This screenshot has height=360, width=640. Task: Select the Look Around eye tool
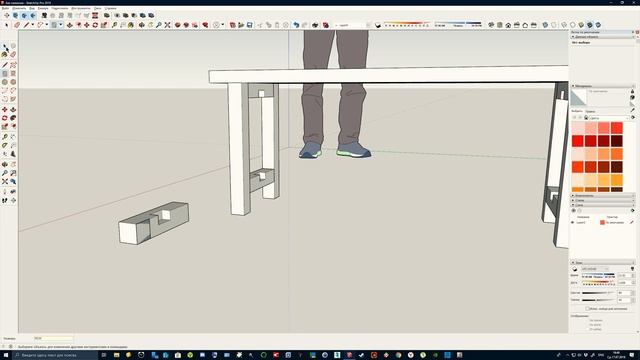[x=13, y=191]
